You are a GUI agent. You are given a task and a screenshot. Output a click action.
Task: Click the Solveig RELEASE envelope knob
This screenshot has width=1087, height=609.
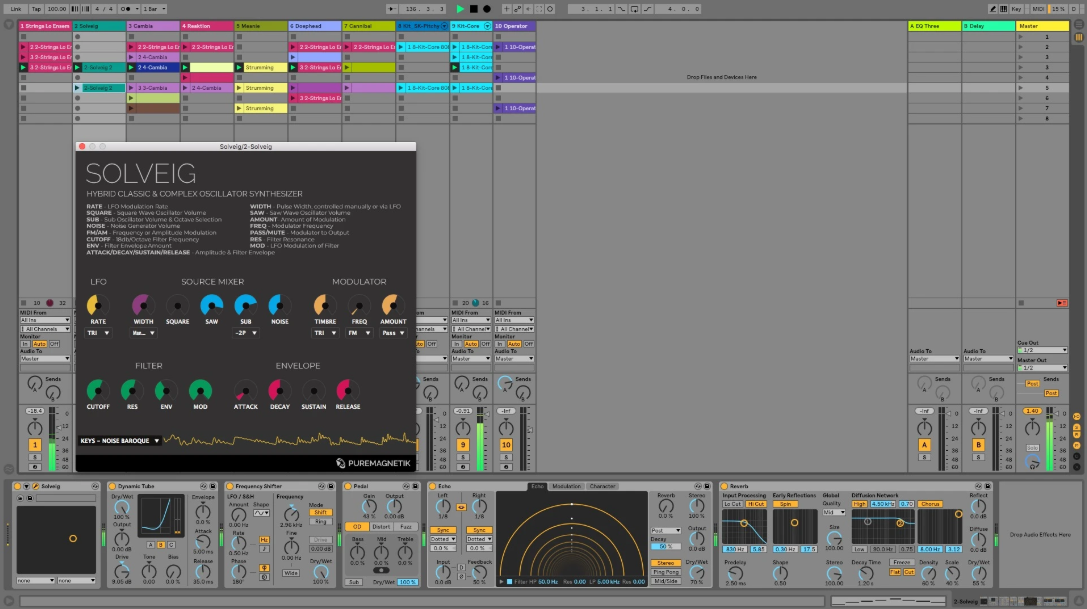click(347, 391)
